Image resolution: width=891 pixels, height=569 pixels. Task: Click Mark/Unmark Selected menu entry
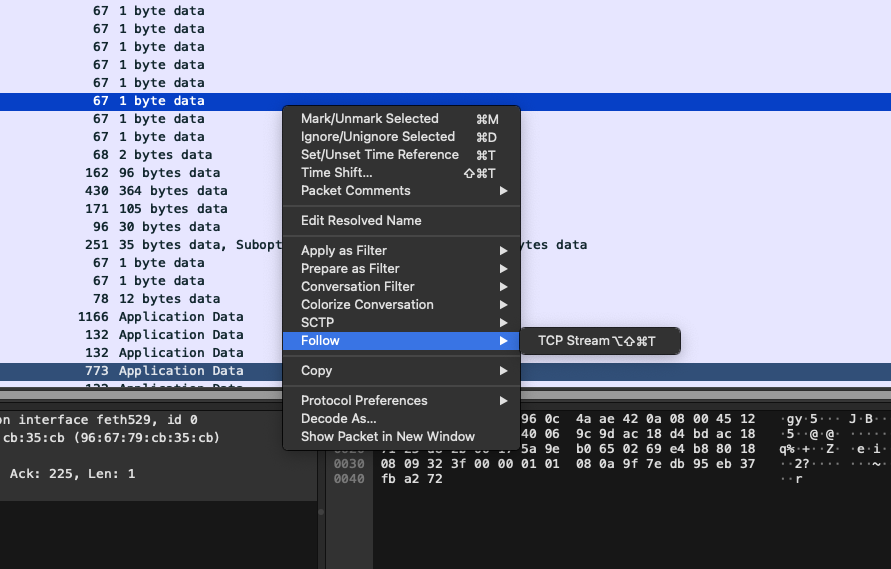click(x=370, y=119)
